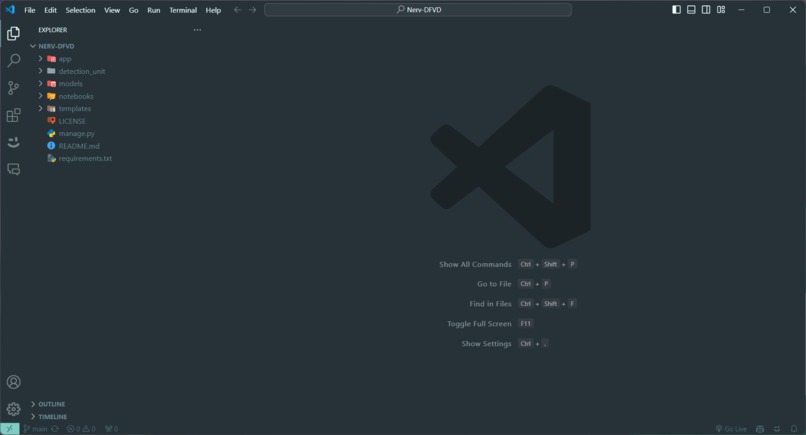This screenshot has height=435, width=806.
Task: Open manage.py file
Action: [x=76, y=134]
